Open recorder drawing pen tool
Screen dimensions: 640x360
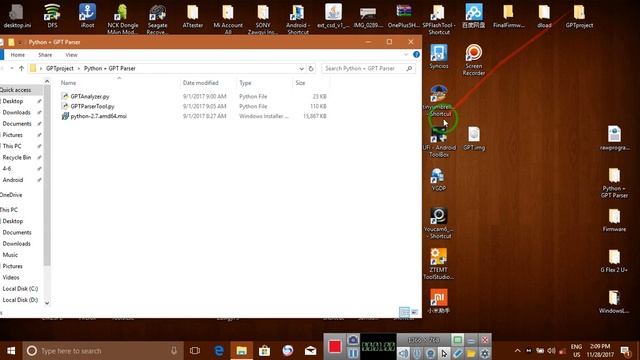(x=458, y=353)
